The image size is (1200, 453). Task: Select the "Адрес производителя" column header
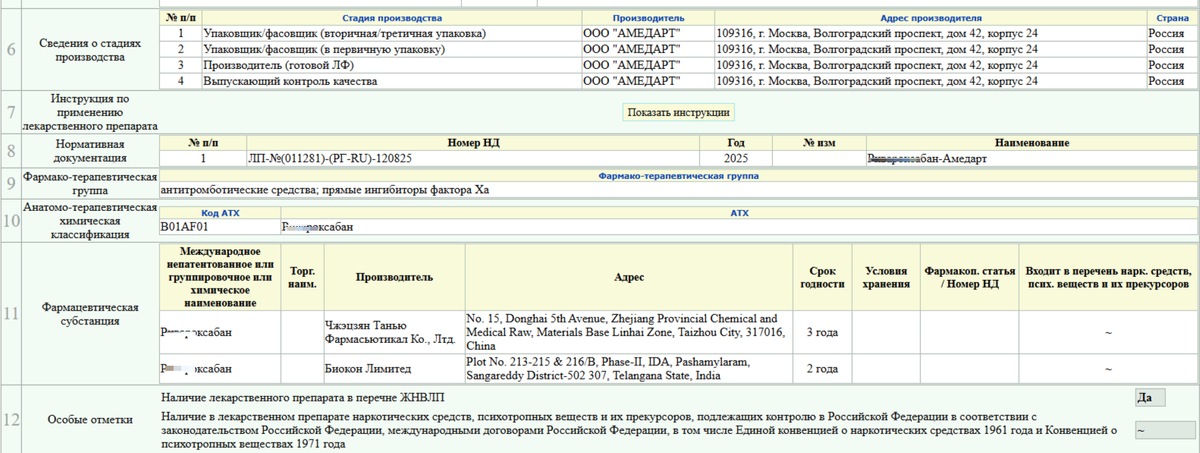930,18
